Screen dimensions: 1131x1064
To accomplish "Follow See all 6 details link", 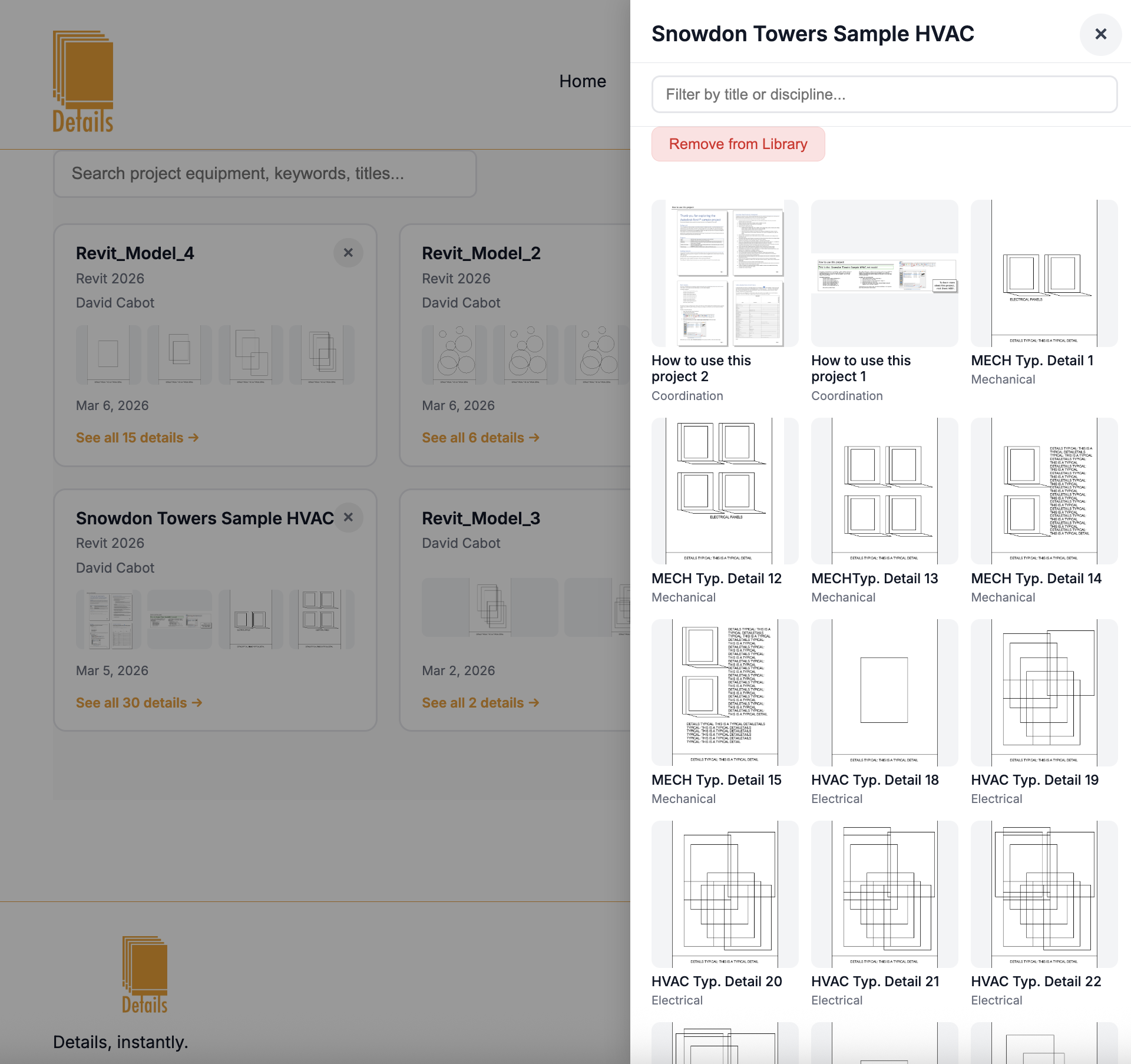I will (480, 438).
